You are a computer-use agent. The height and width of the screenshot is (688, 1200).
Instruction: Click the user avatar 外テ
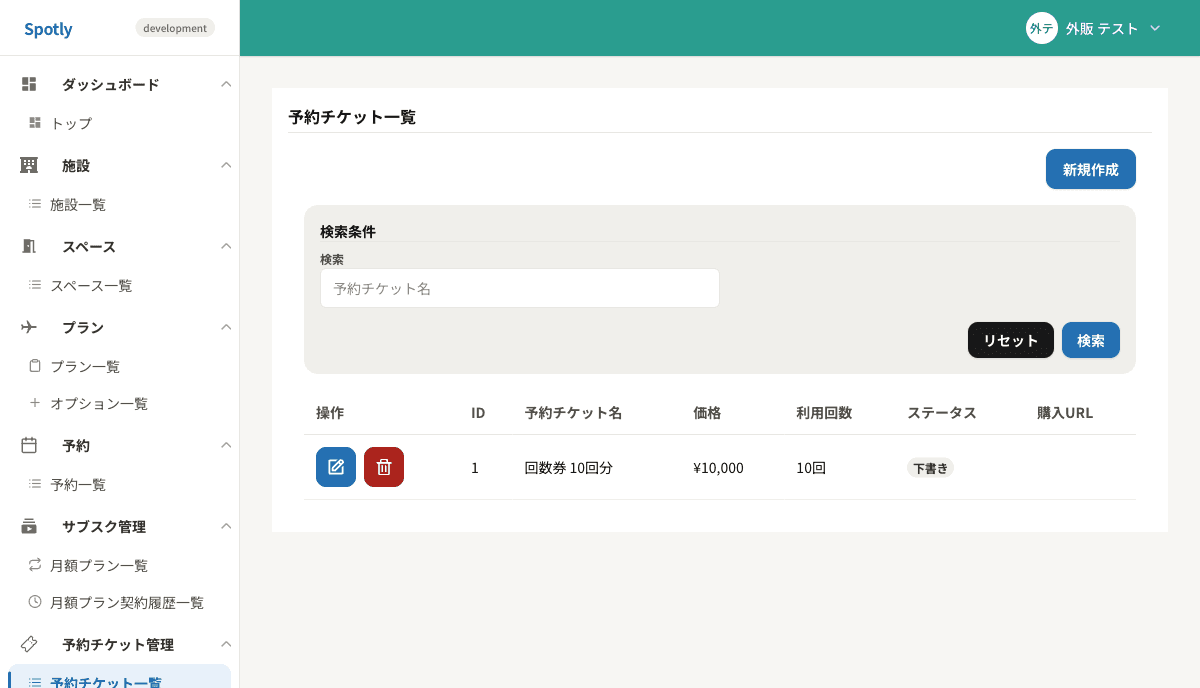(1042, 28)
